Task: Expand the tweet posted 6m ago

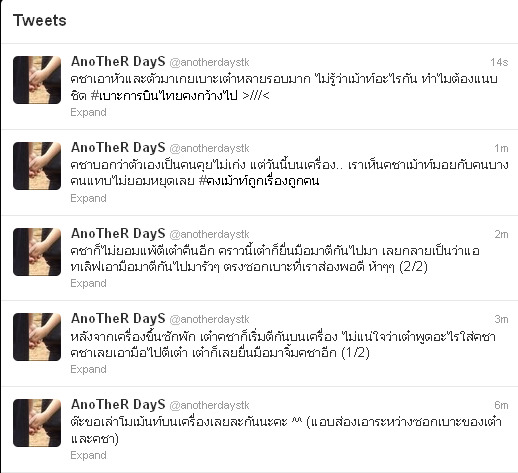Action: coord(88,455)
